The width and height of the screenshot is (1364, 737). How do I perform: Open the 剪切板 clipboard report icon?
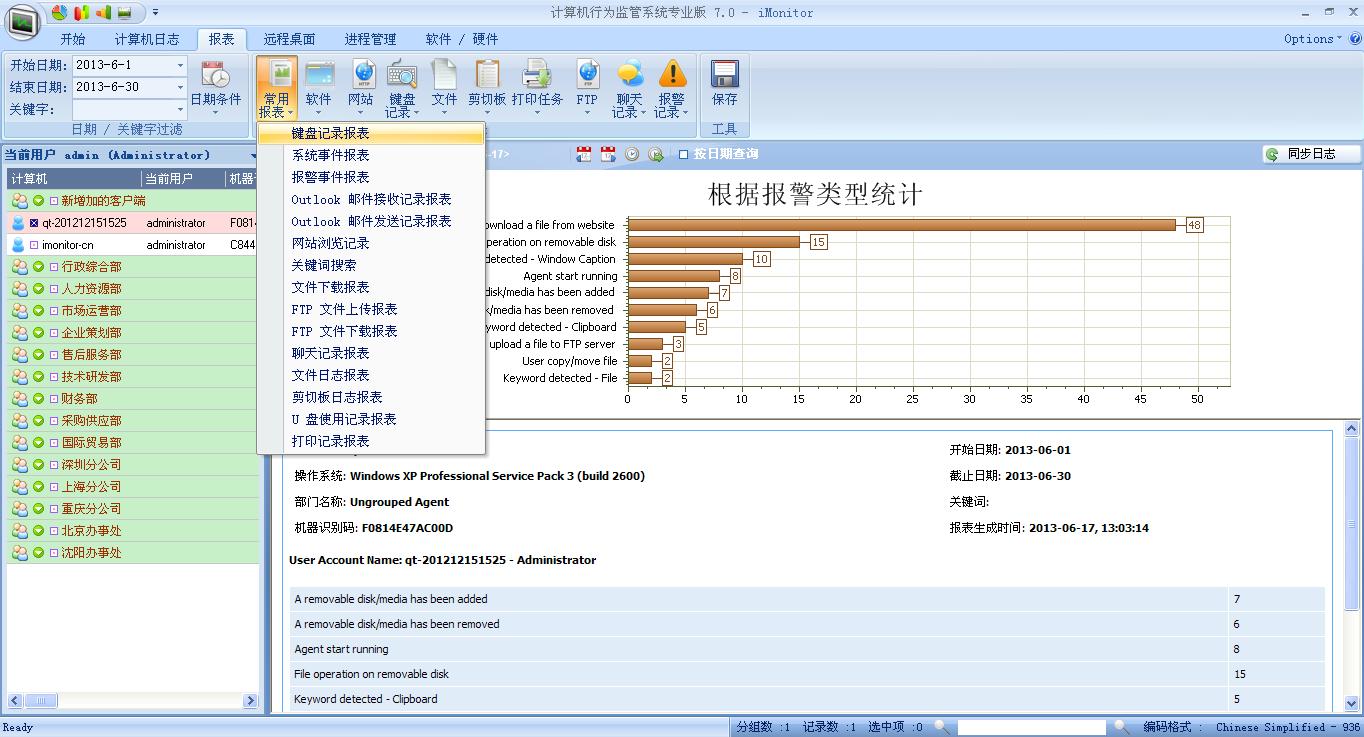pos(487,87)
